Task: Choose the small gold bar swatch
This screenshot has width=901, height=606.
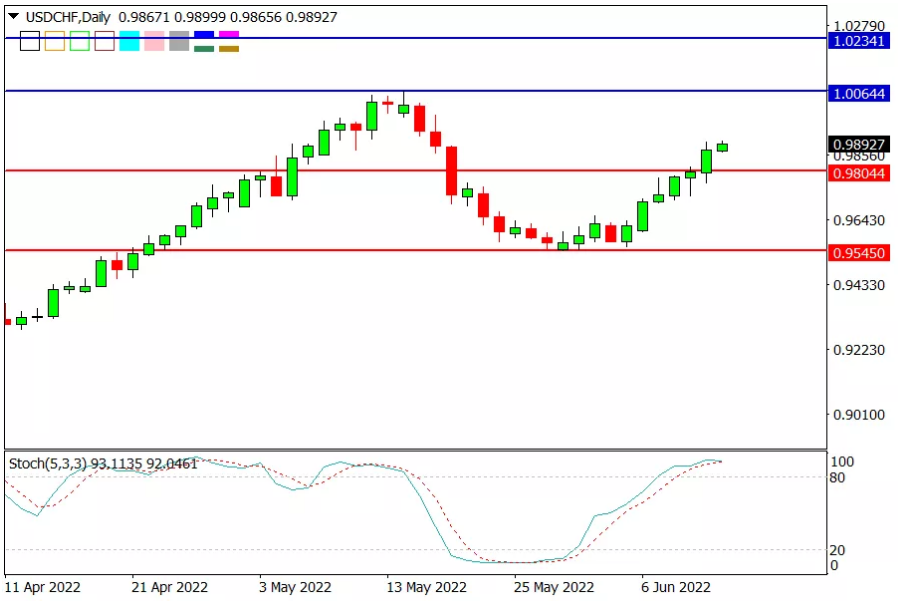Action: click(x=229, y=49)
